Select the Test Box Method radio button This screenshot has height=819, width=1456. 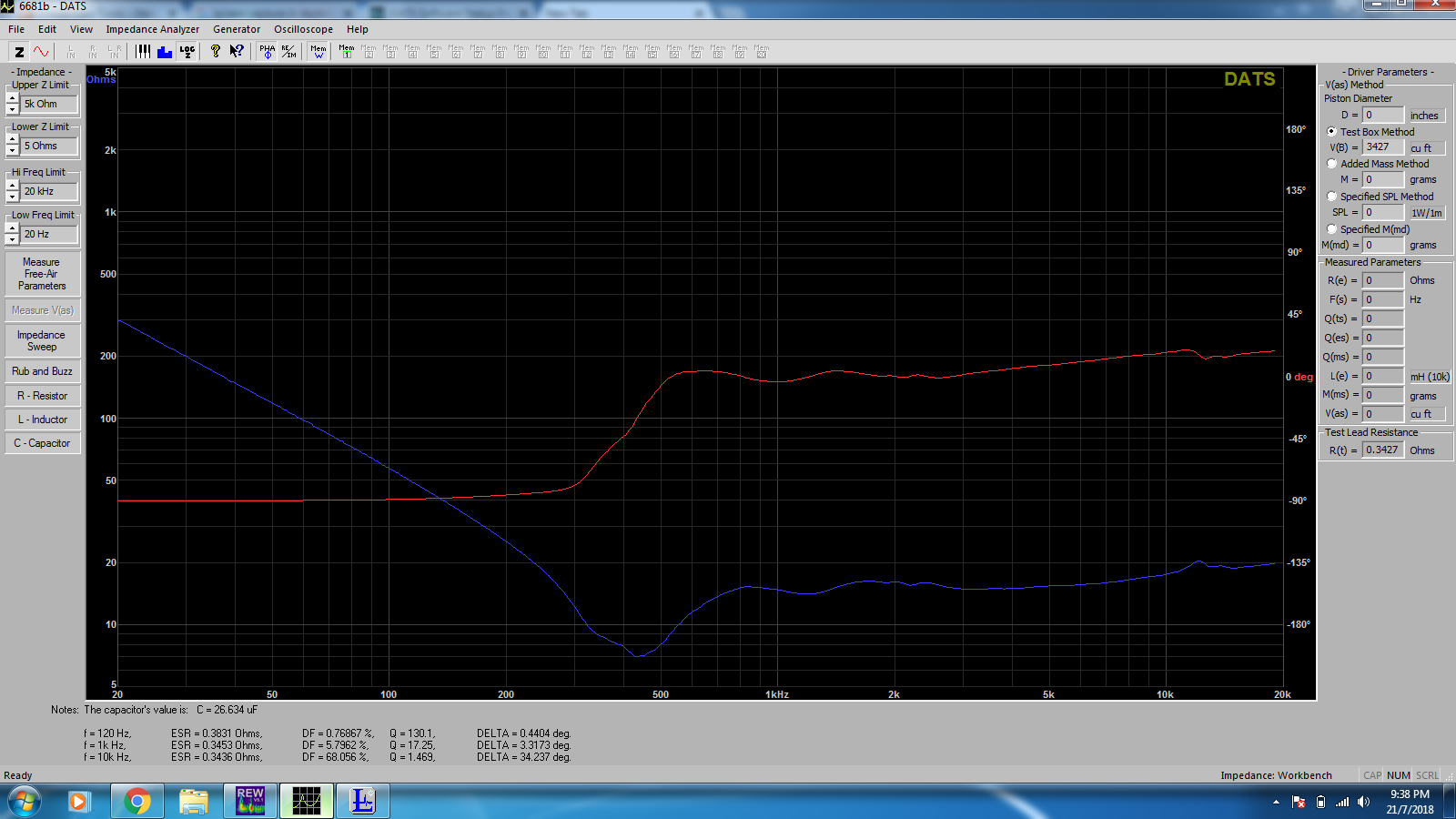coord(1332,132)
